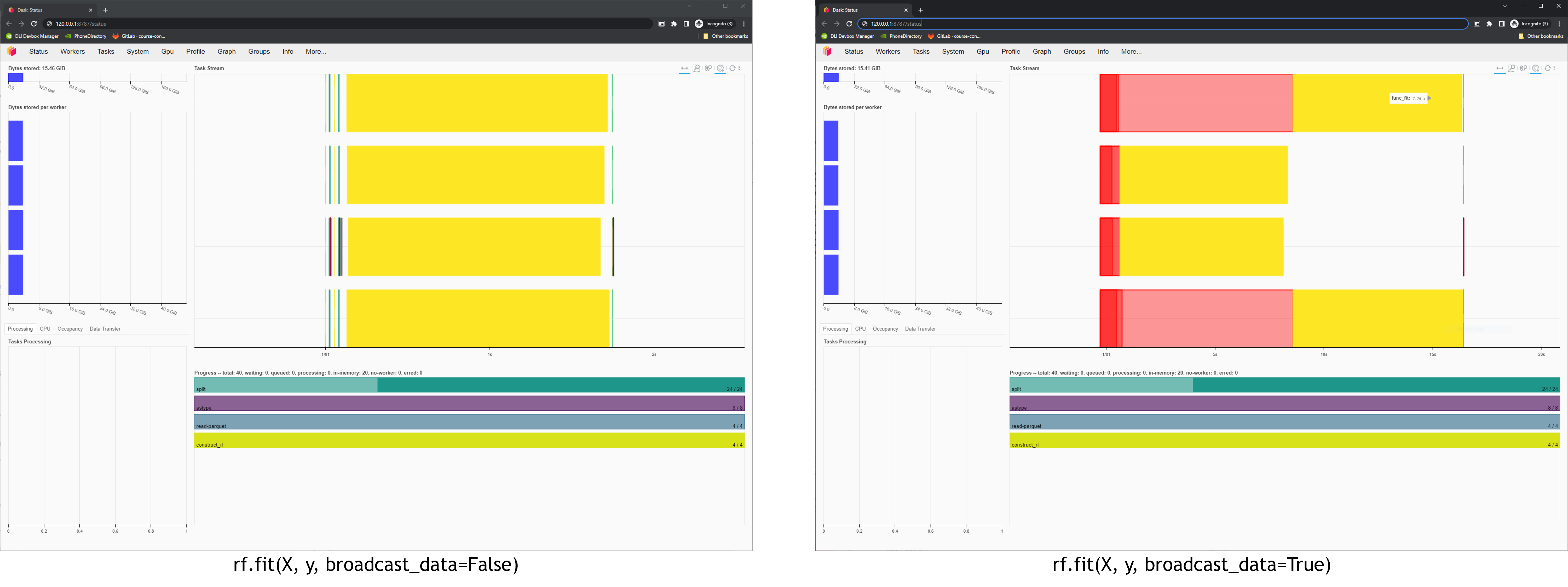Open Extensions puzzle icon in left browser
1568x587 pixels.
pyautogui.click(x=674, y=24)
